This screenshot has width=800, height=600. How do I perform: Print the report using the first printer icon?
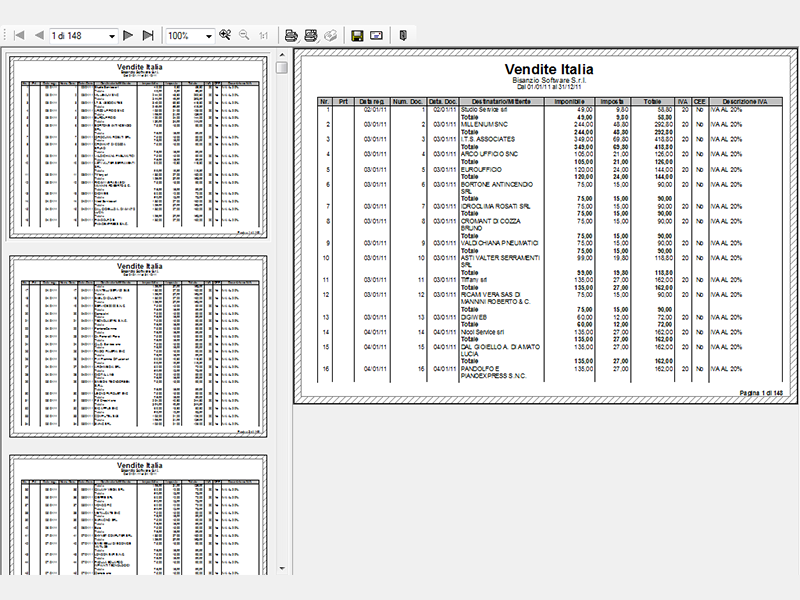click(x=291, y=35)
